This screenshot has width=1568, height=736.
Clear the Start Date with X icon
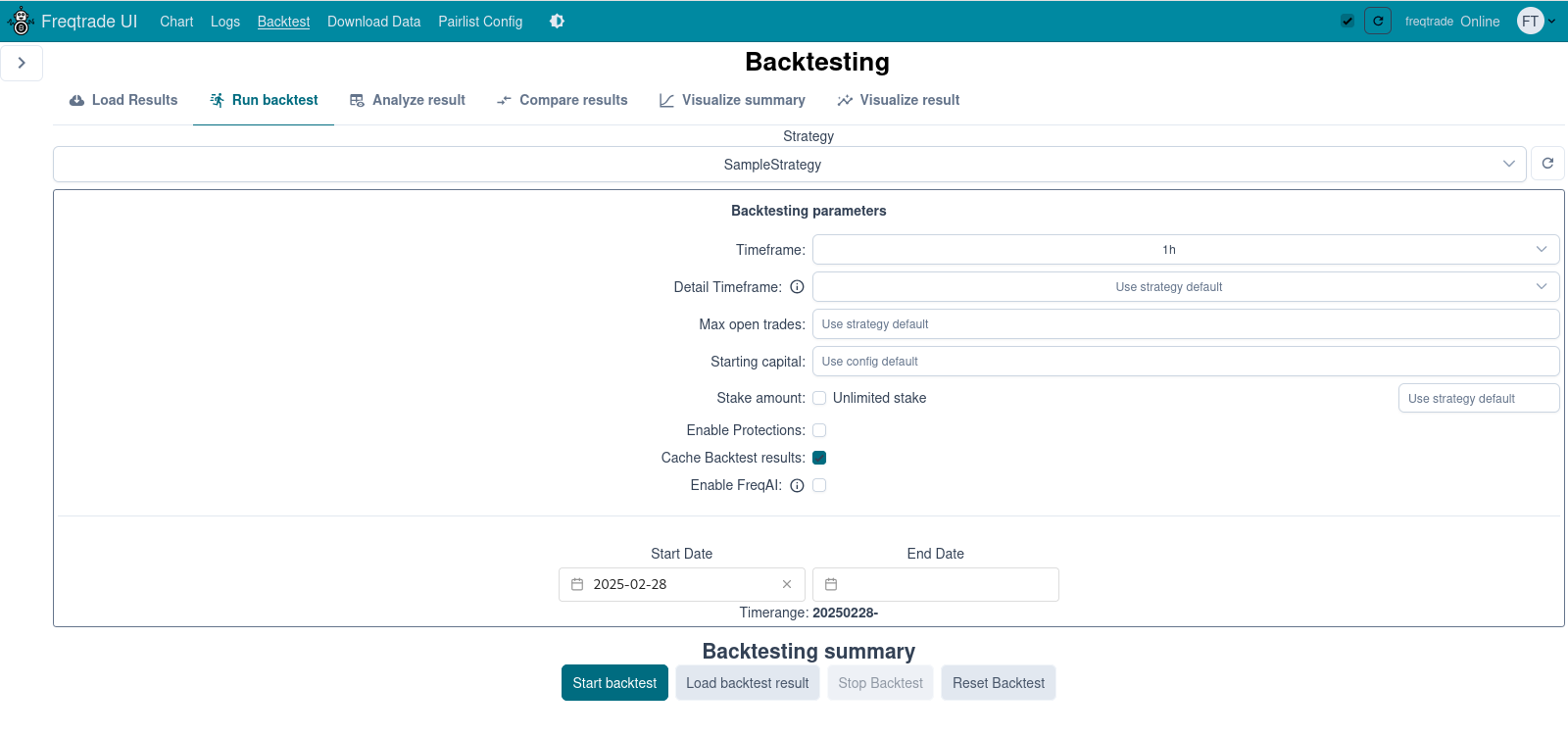787,584
